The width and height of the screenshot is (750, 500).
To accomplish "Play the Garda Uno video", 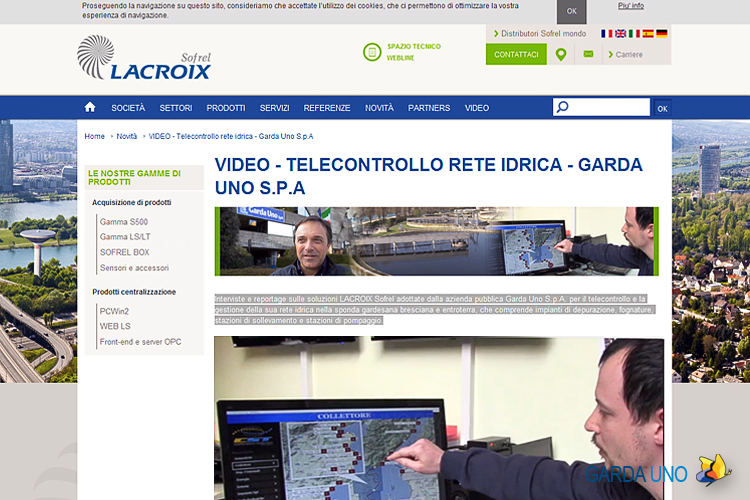I will (x=439, y=418).
